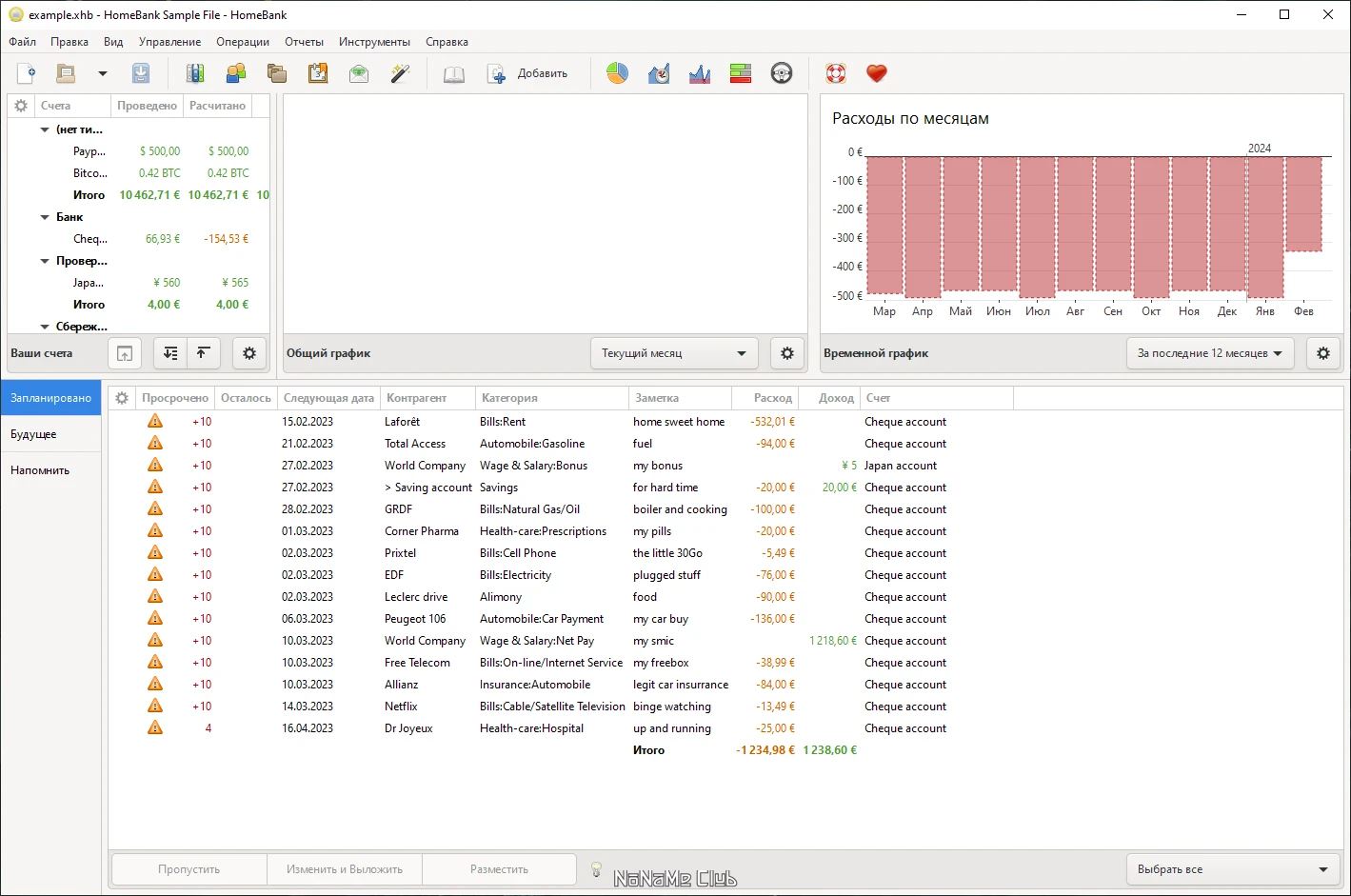Expand the Сбереж... account group
The height and width of the screenshot is (896, 1351).
[45, 327]
